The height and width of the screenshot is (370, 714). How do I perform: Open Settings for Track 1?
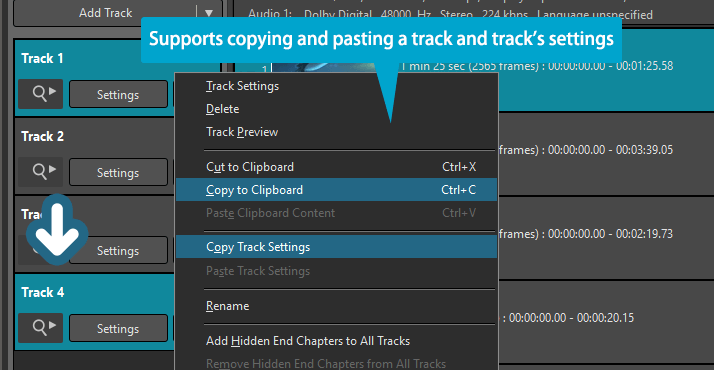pos(118,94)
